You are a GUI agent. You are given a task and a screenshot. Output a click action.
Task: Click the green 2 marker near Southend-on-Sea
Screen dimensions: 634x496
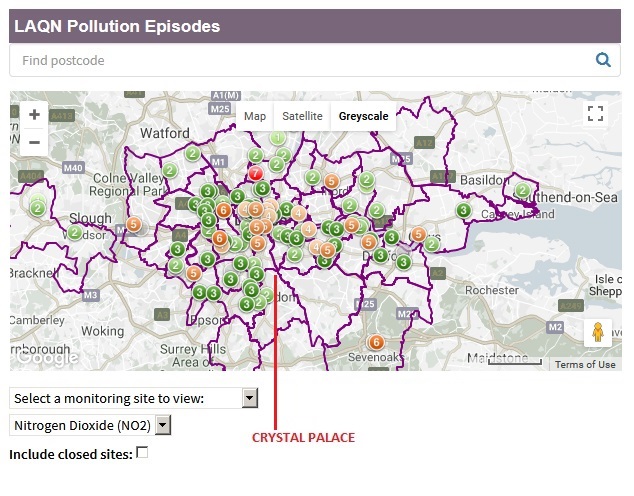(522, 191)
